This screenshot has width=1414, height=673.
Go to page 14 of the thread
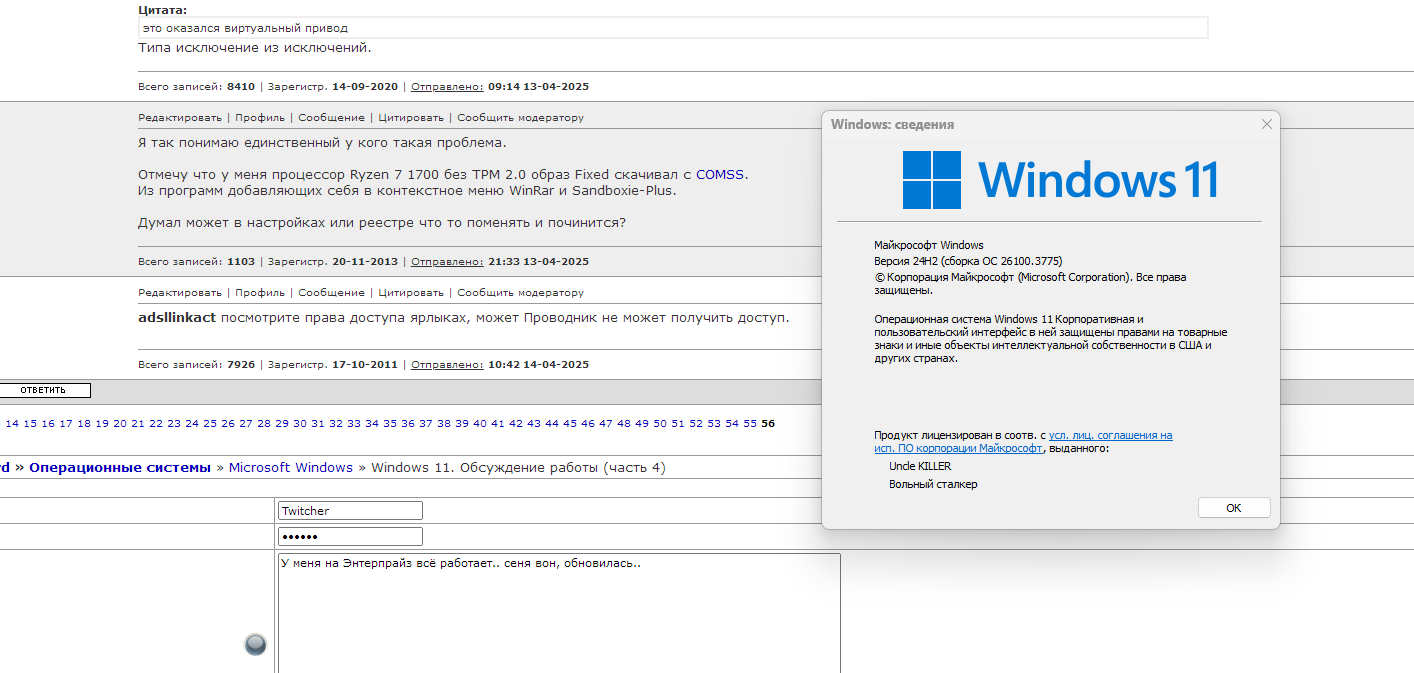pos(12,424)
